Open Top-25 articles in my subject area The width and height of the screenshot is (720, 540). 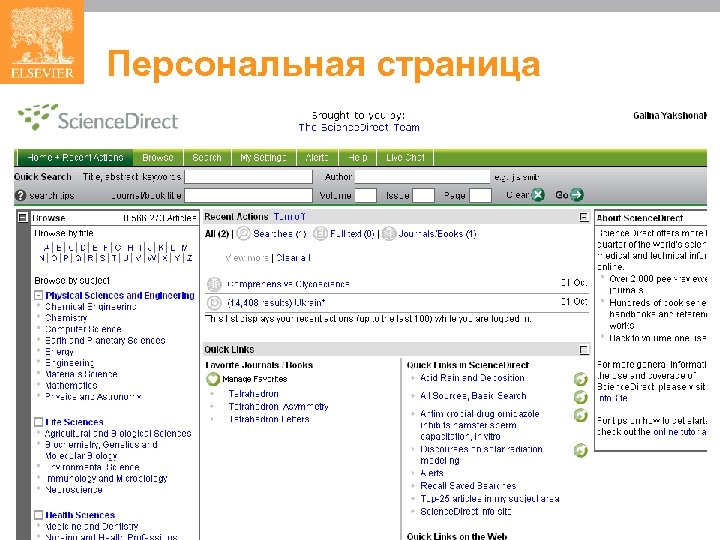(489, 499)
